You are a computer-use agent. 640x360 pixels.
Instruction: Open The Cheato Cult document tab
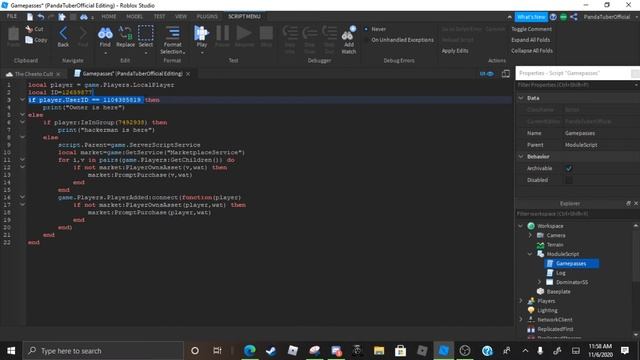34,74
